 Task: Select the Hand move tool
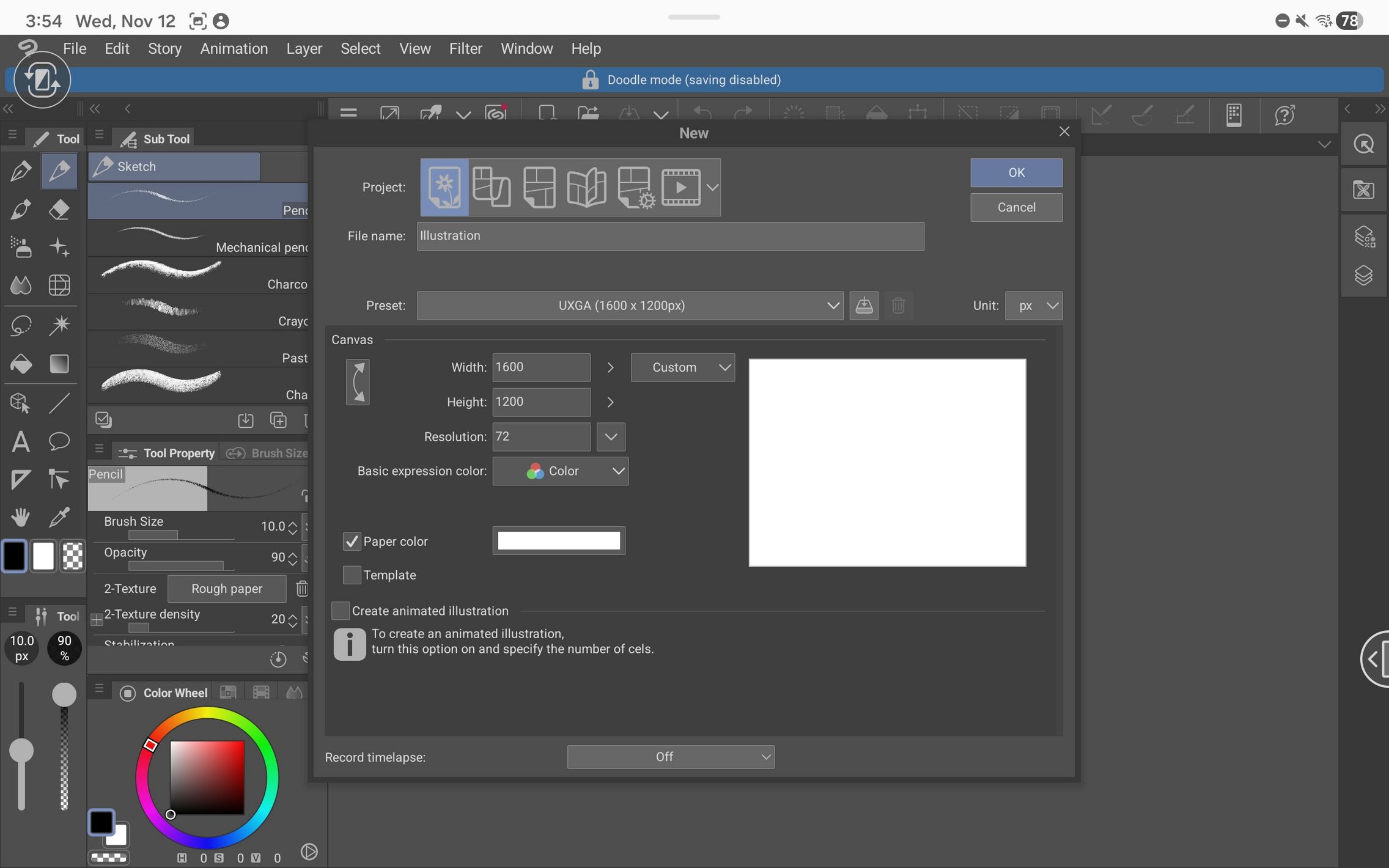pos(21,517)
